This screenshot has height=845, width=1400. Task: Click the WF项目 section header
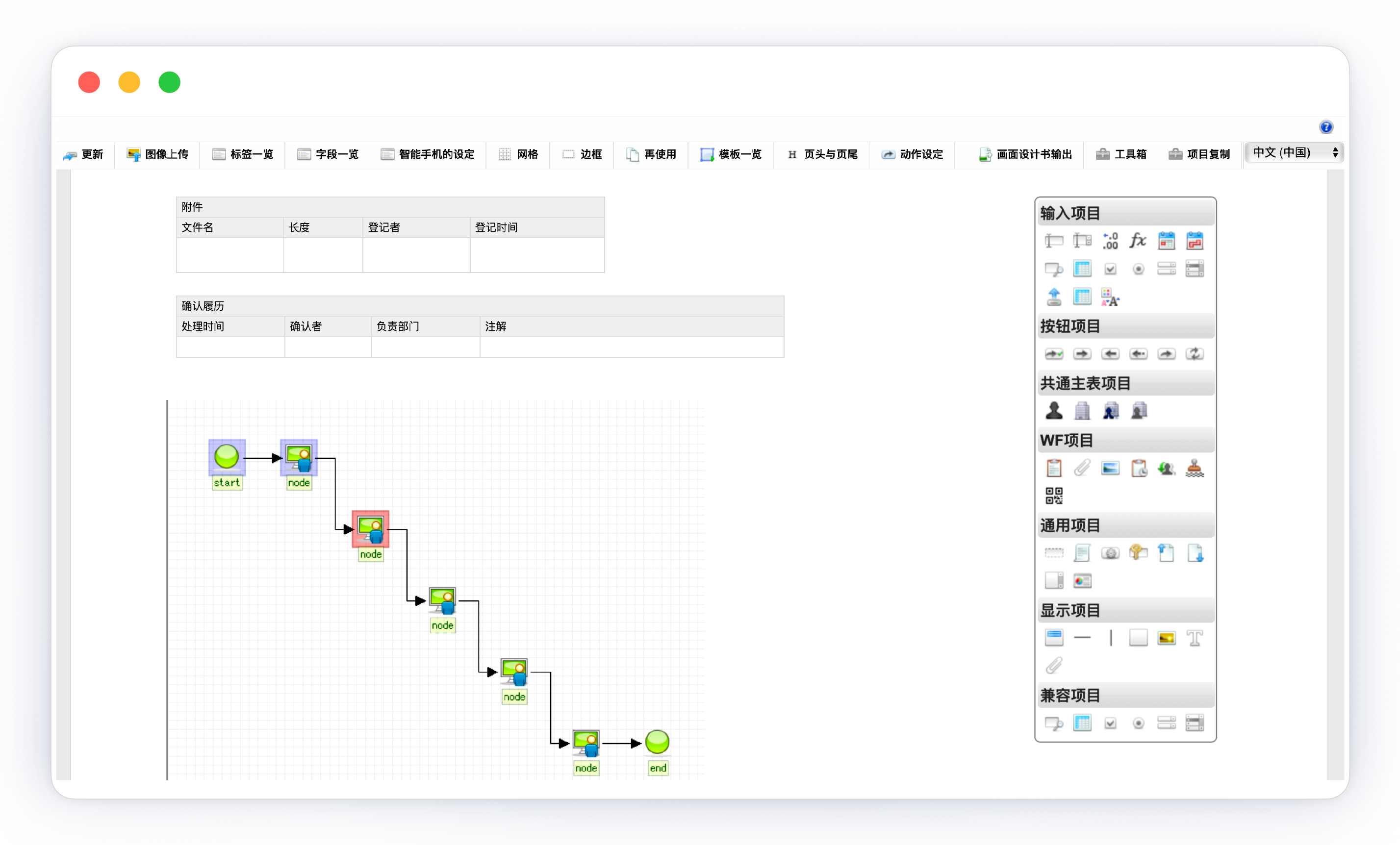[x=1125, y=440]
